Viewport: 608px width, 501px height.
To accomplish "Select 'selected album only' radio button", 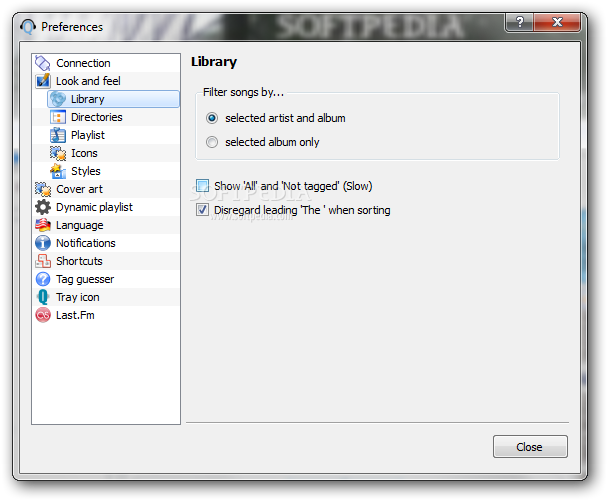I will tap(212, 142).
